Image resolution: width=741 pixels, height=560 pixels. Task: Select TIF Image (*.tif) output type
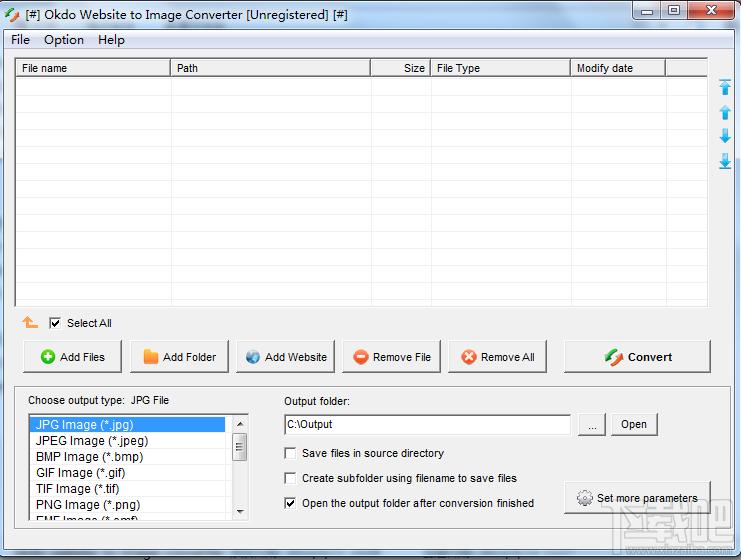[127, 489]
